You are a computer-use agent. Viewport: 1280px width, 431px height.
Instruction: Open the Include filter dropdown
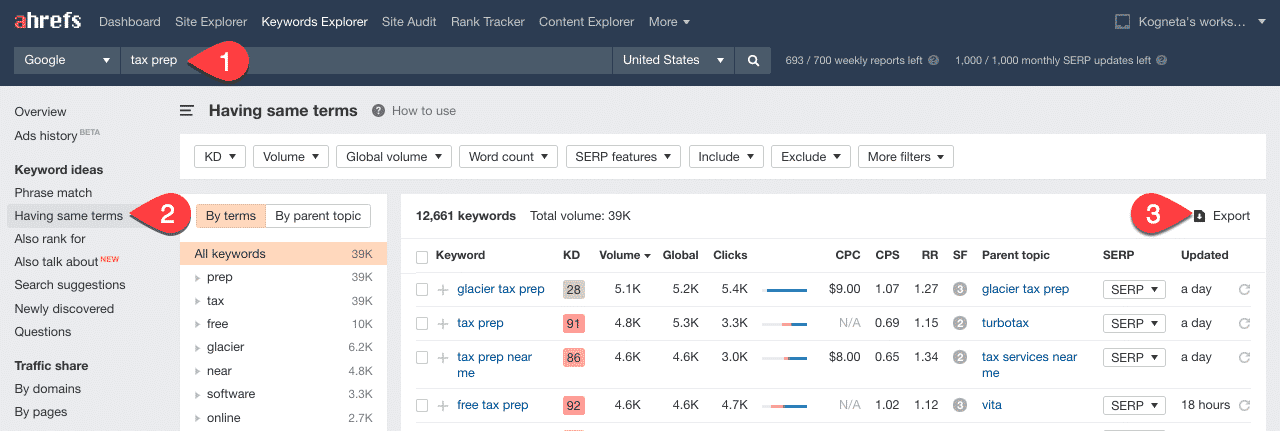726,157
